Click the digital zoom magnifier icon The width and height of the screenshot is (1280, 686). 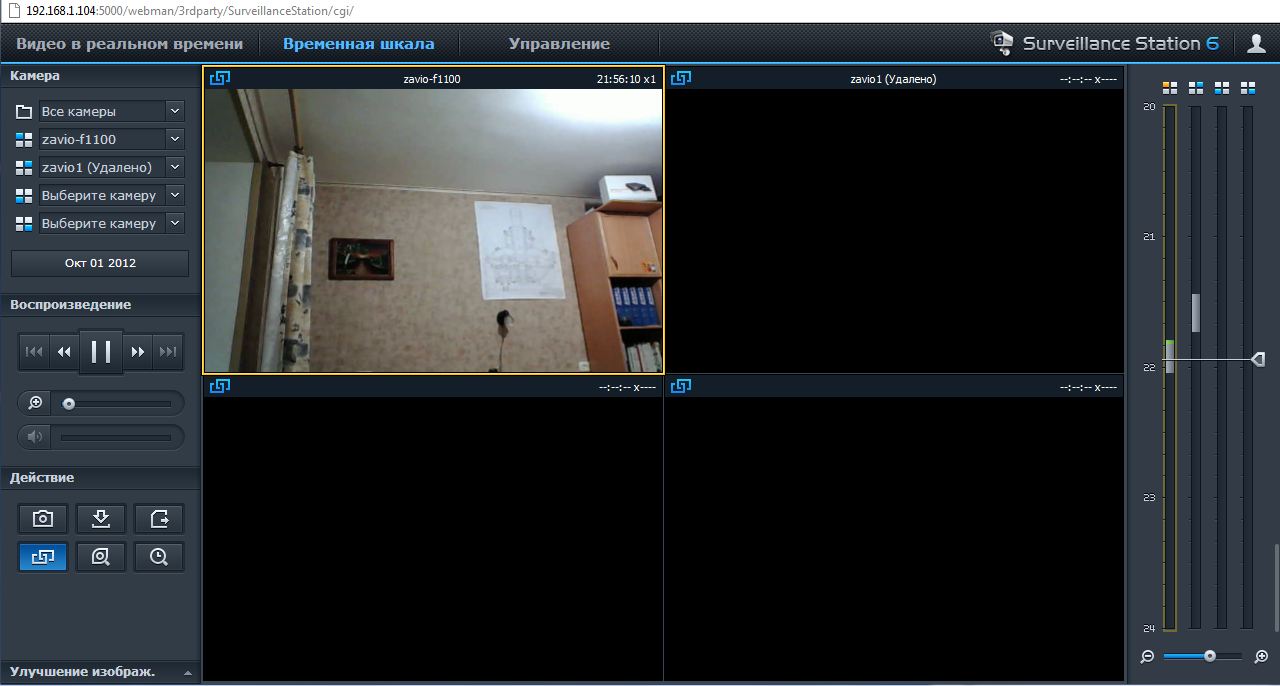coord(35,403)
